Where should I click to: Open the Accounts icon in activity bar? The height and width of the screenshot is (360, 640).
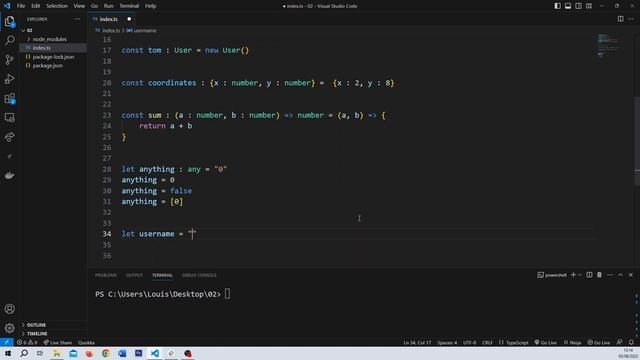click(9, 309)
